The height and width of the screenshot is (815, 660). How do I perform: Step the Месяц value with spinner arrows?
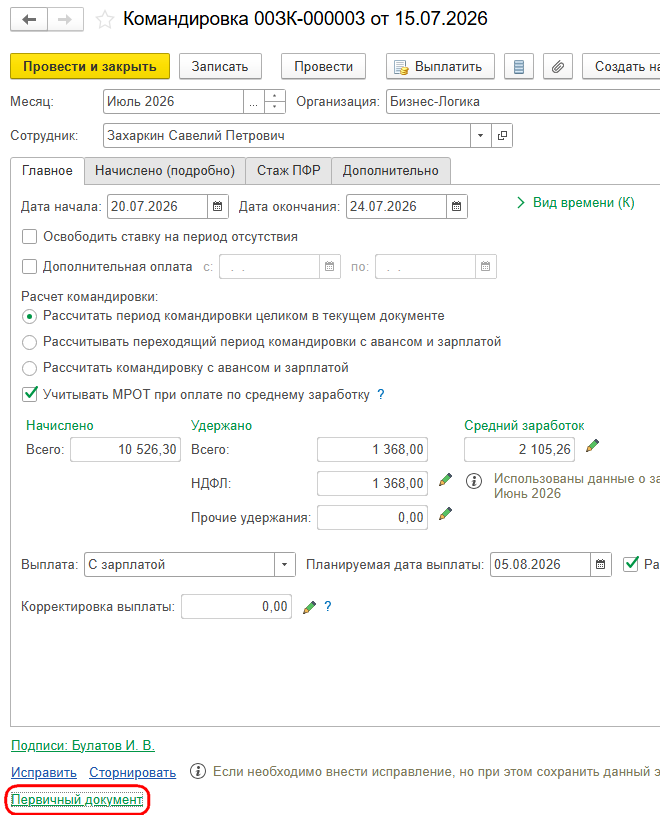click(x=275, y=102)
